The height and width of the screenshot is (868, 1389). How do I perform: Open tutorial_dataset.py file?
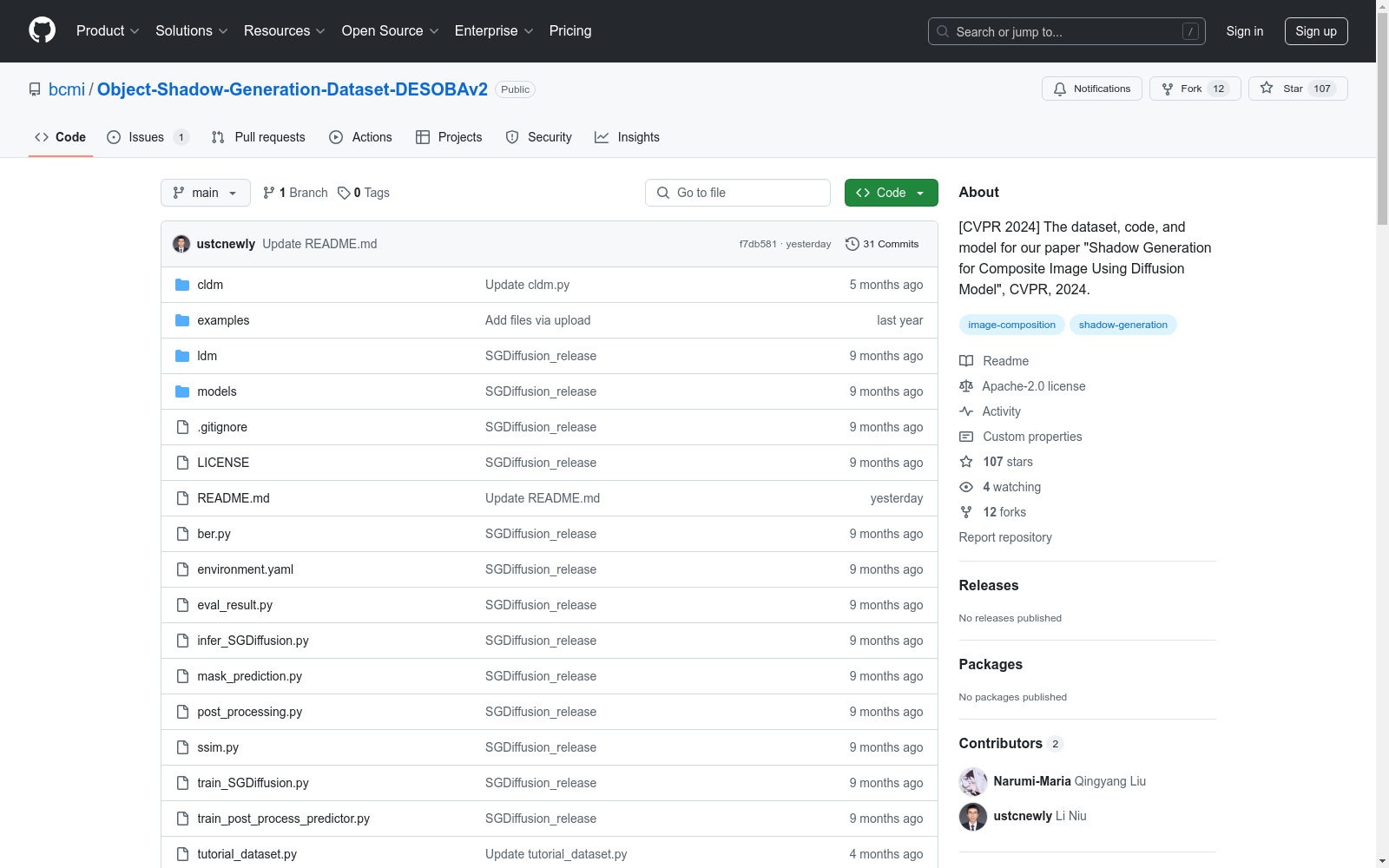click(247, 854)
